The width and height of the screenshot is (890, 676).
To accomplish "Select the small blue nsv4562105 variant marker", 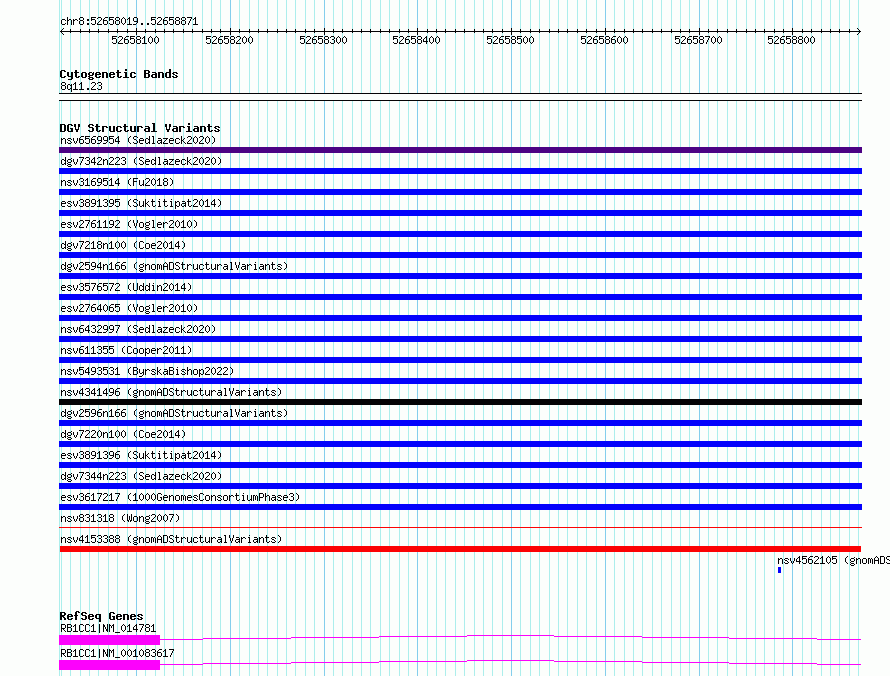I will [779, 570].
